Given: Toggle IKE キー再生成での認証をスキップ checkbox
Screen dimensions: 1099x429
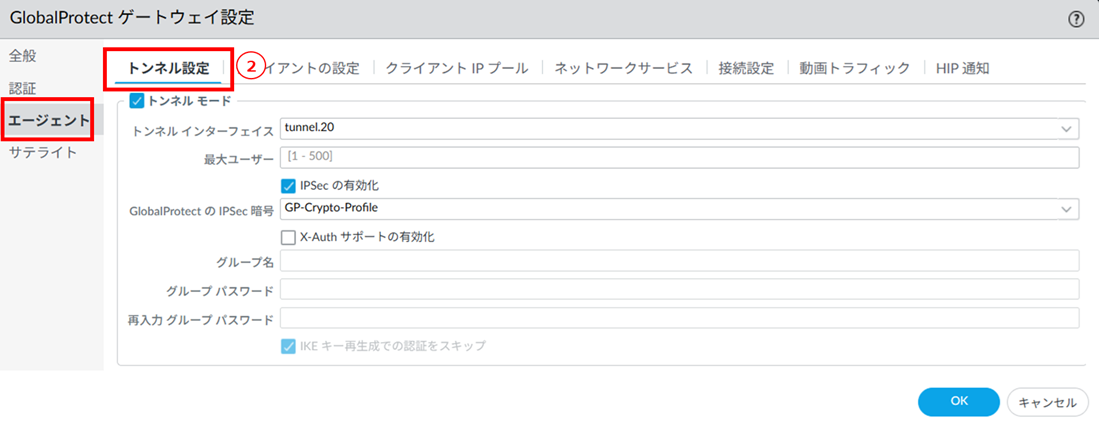Looking at the screenshot, I should pos(289,345).
